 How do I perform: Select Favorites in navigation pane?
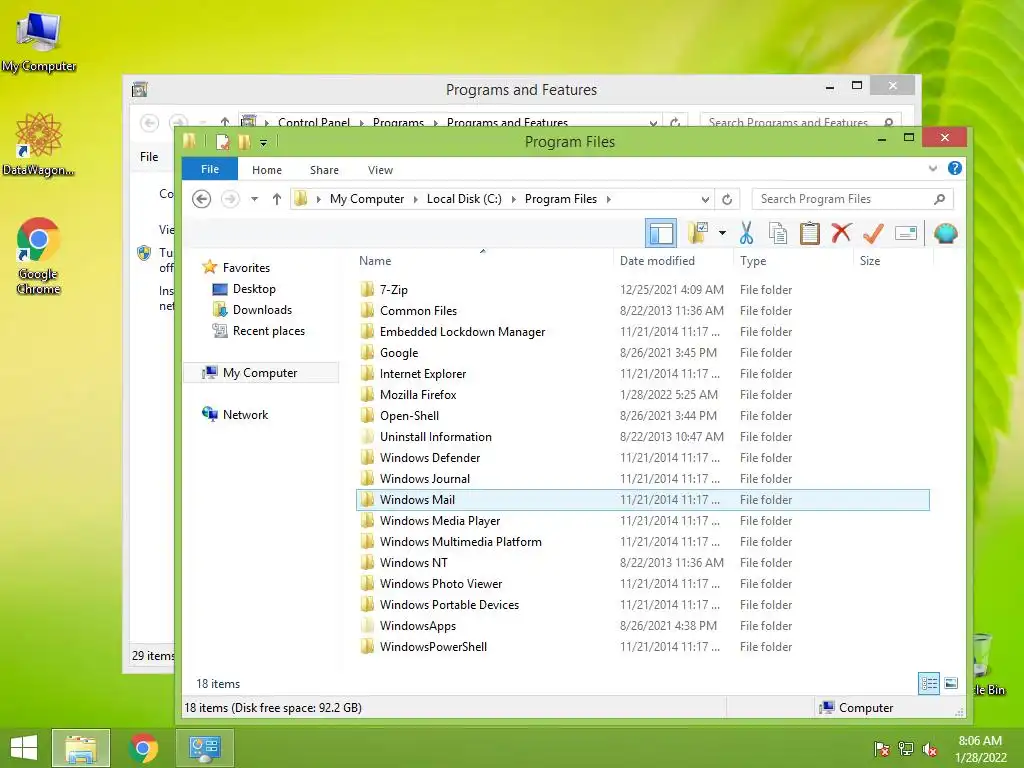[x=236, y=267]
